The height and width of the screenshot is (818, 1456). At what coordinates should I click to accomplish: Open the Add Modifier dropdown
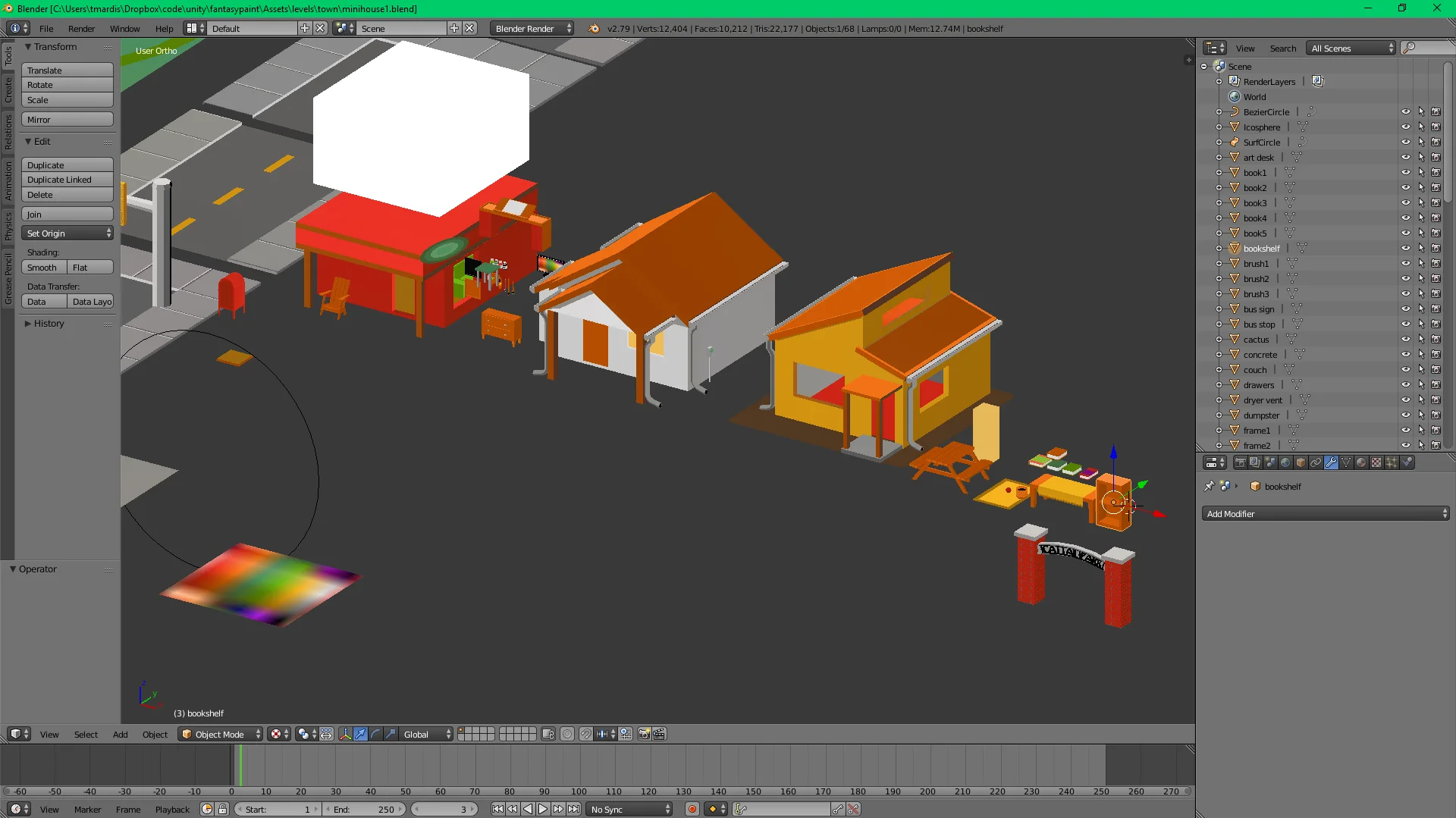1326,514
